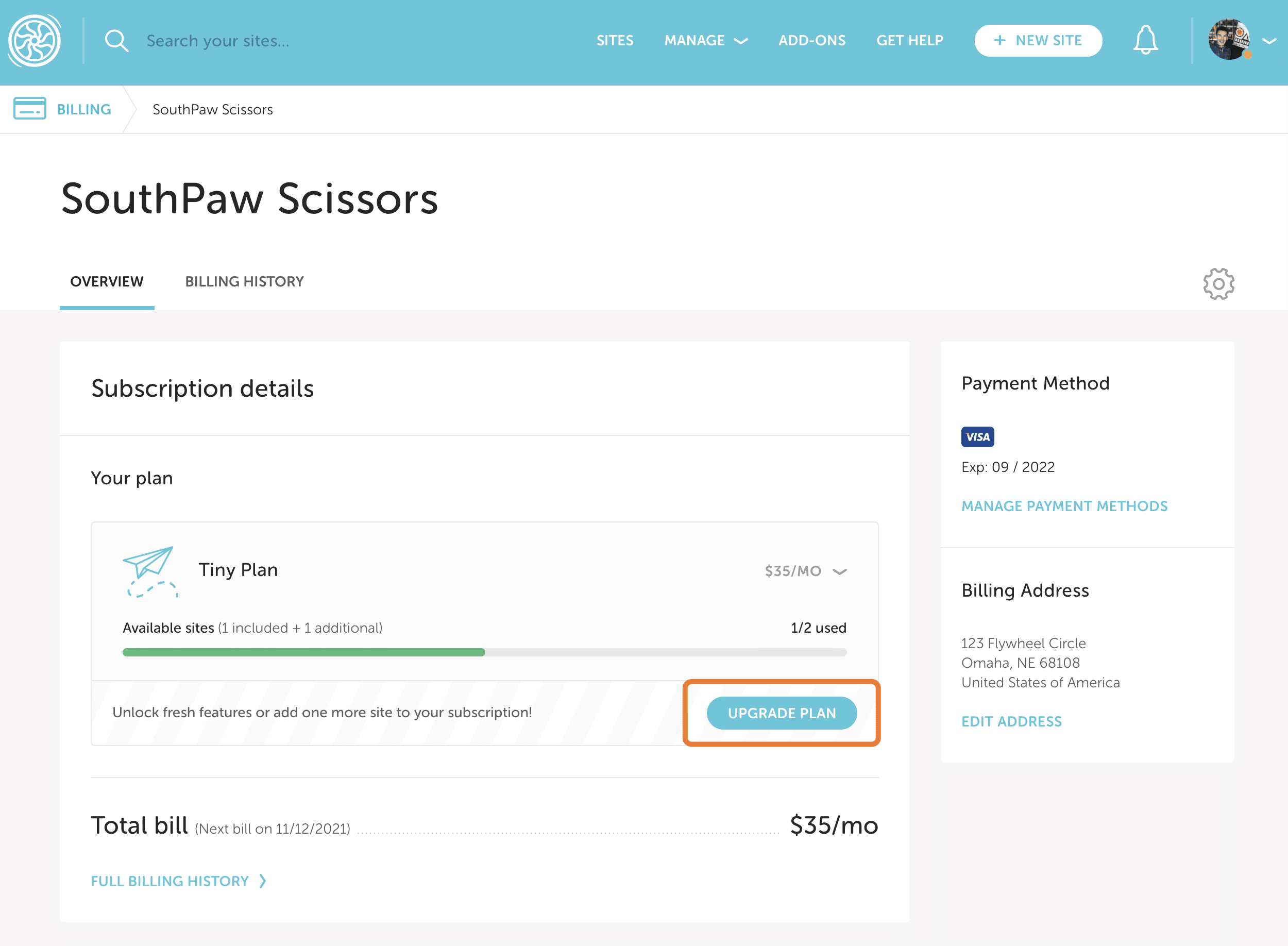Click the Flywheel logo icon
The width and height of the screenshot is (1288, 946).
pos(35,41)
